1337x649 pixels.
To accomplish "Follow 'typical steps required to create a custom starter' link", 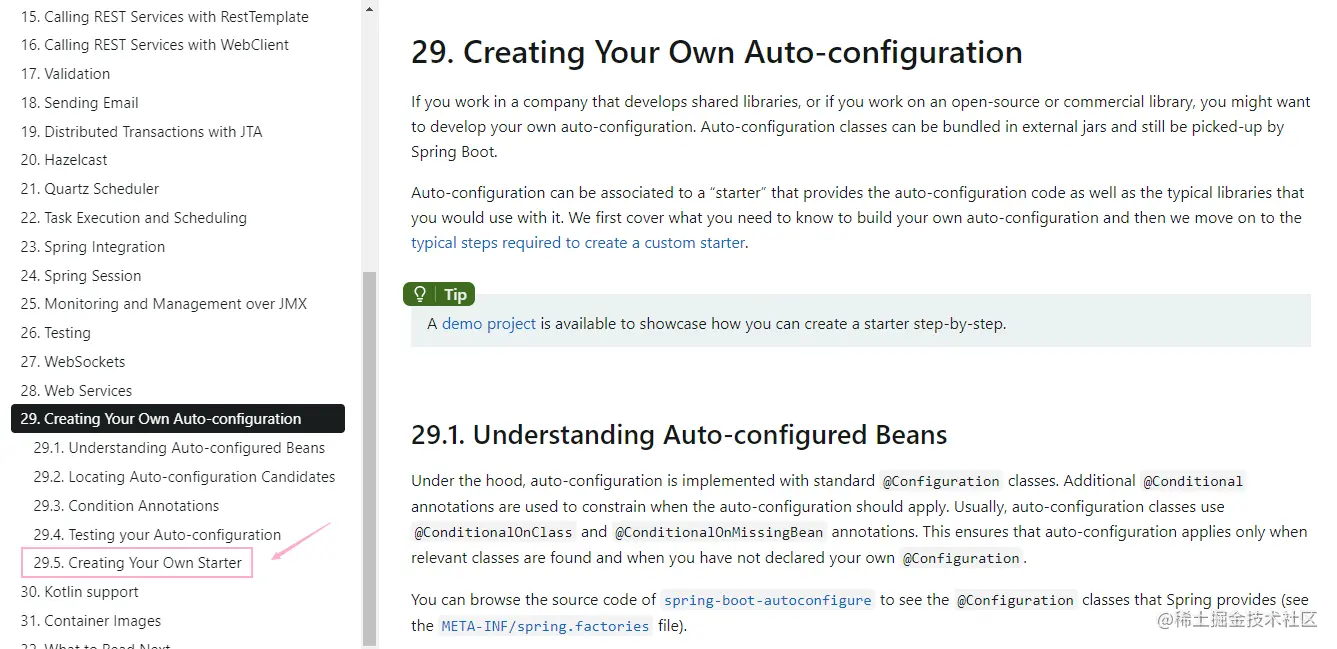I will (x=578, y=243).
